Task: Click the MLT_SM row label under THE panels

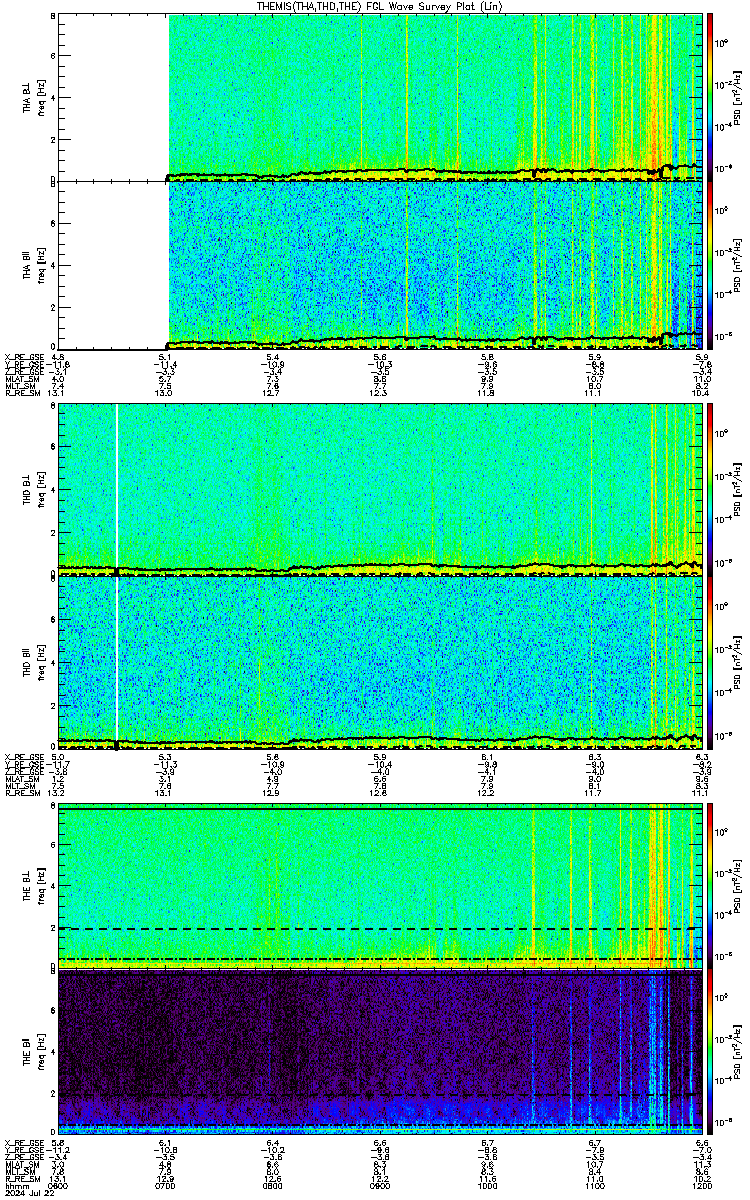Action: point(19,1172)
